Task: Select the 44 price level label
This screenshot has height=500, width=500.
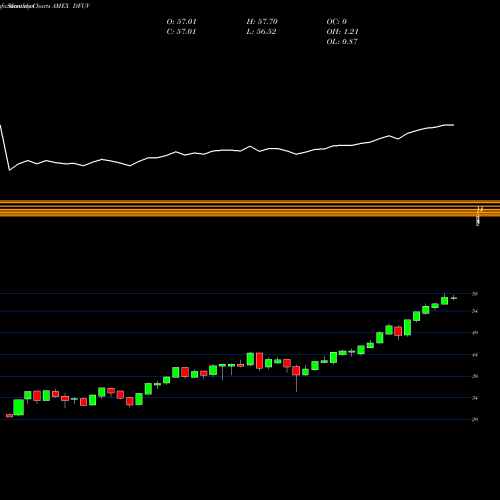Action: click(x=475, y=355)
